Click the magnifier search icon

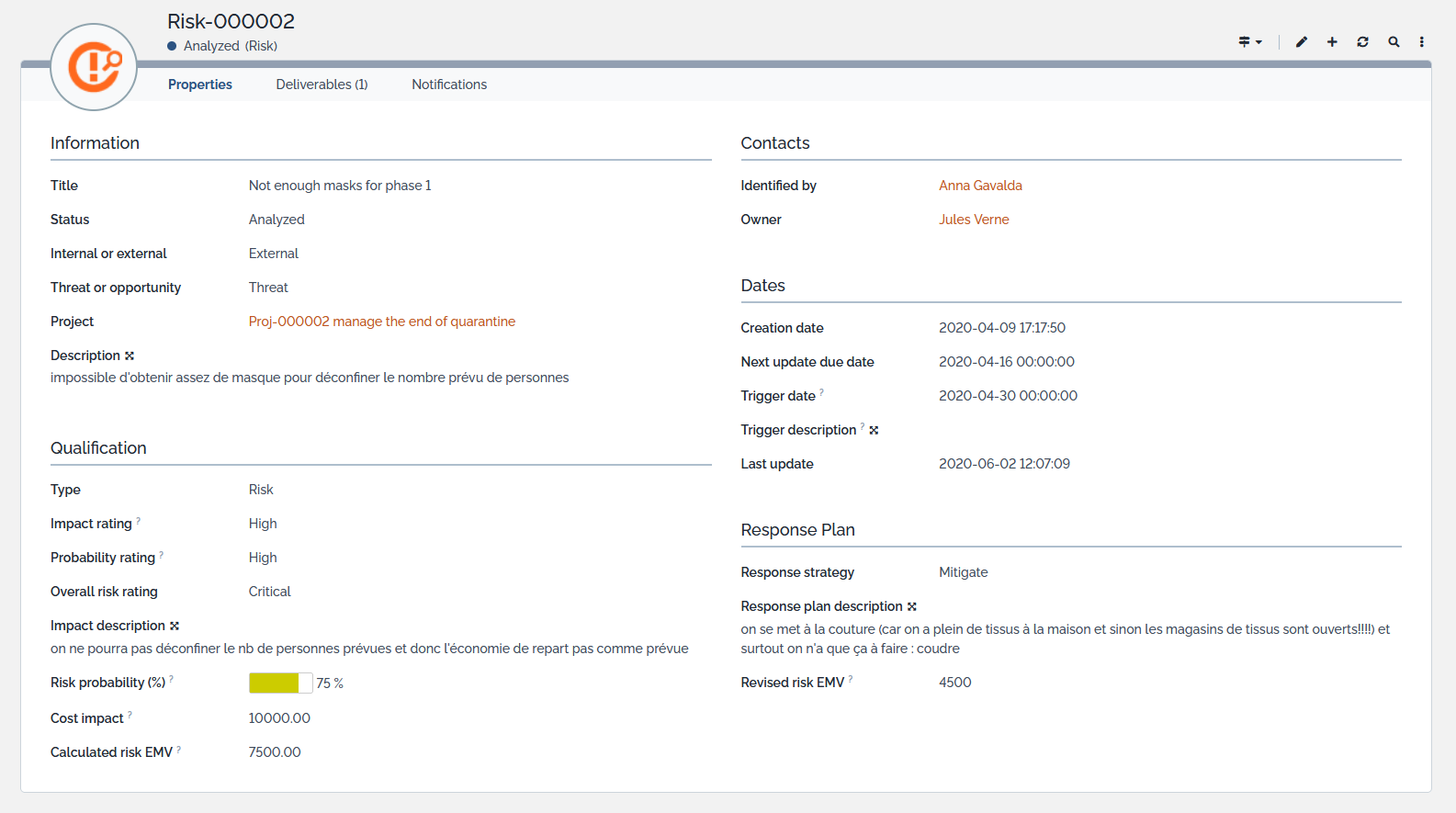(1394, 42)
